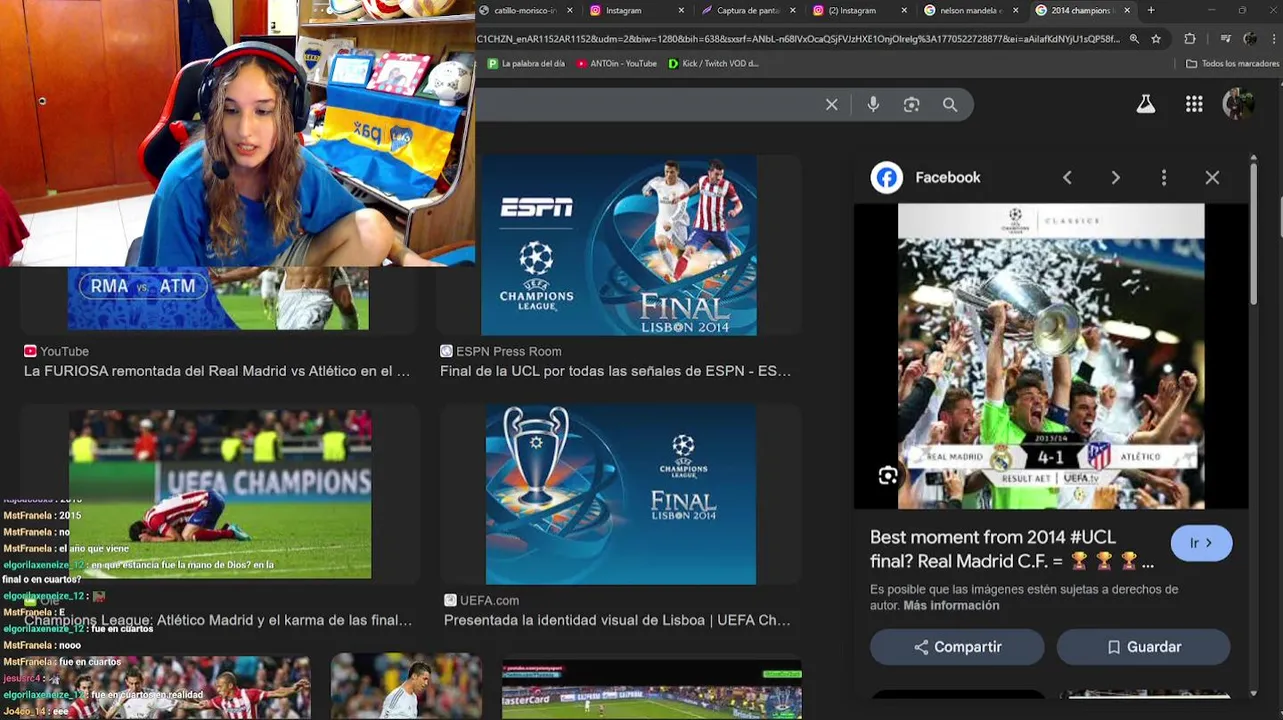The image size is (1283, 720).
Task: Close the nelson mandela tab
Action: click(x=1016, y=10)
